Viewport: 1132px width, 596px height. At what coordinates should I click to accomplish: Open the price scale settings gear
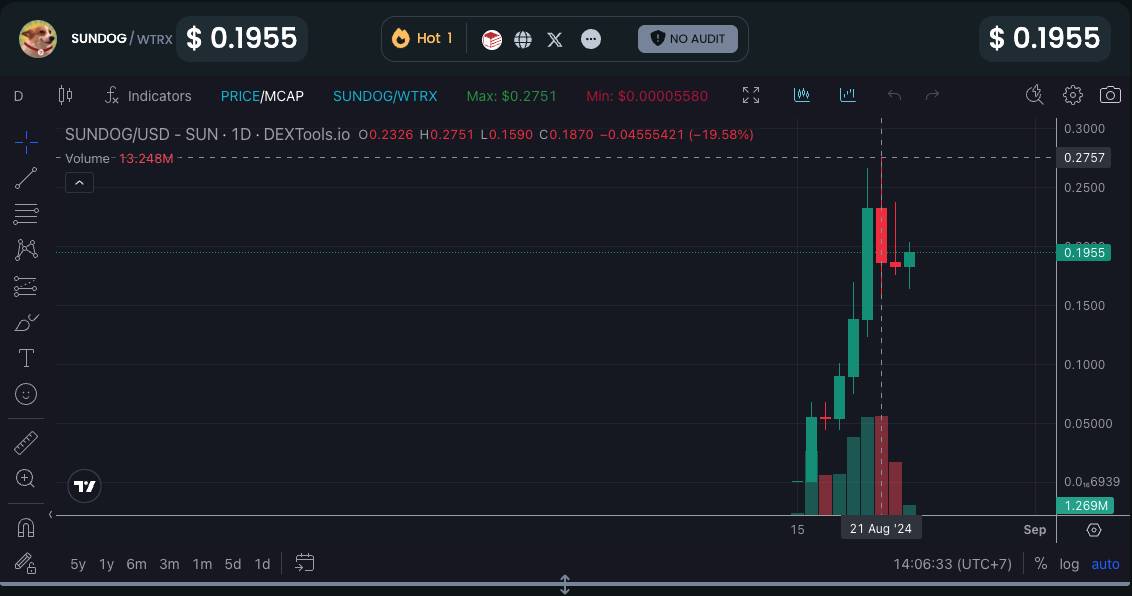click(1094, 530)
